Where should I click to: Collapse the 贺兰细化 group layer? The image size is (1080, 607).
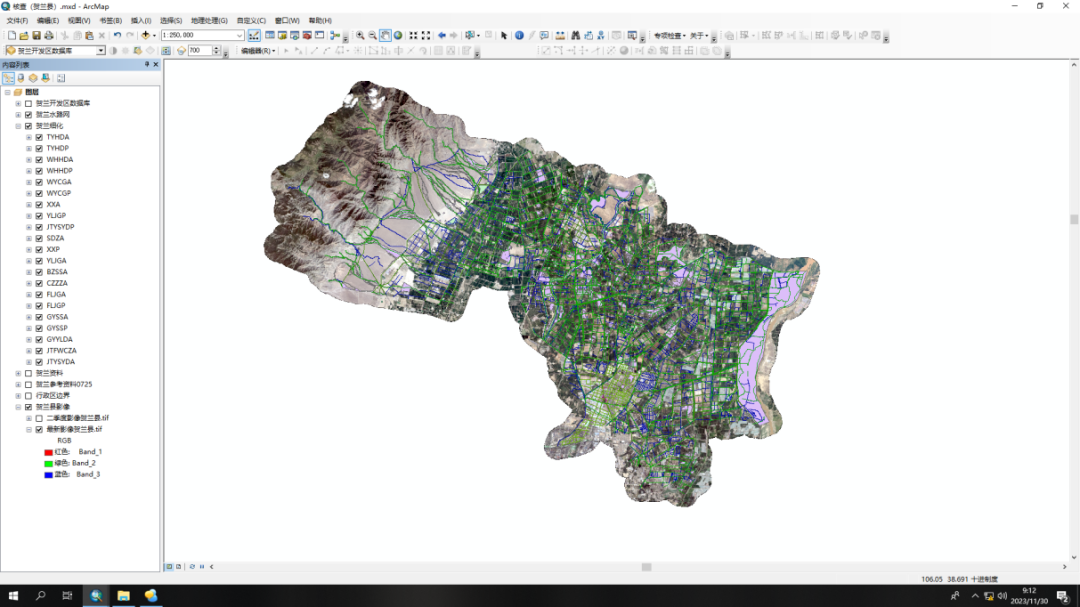tap(18, 126)
